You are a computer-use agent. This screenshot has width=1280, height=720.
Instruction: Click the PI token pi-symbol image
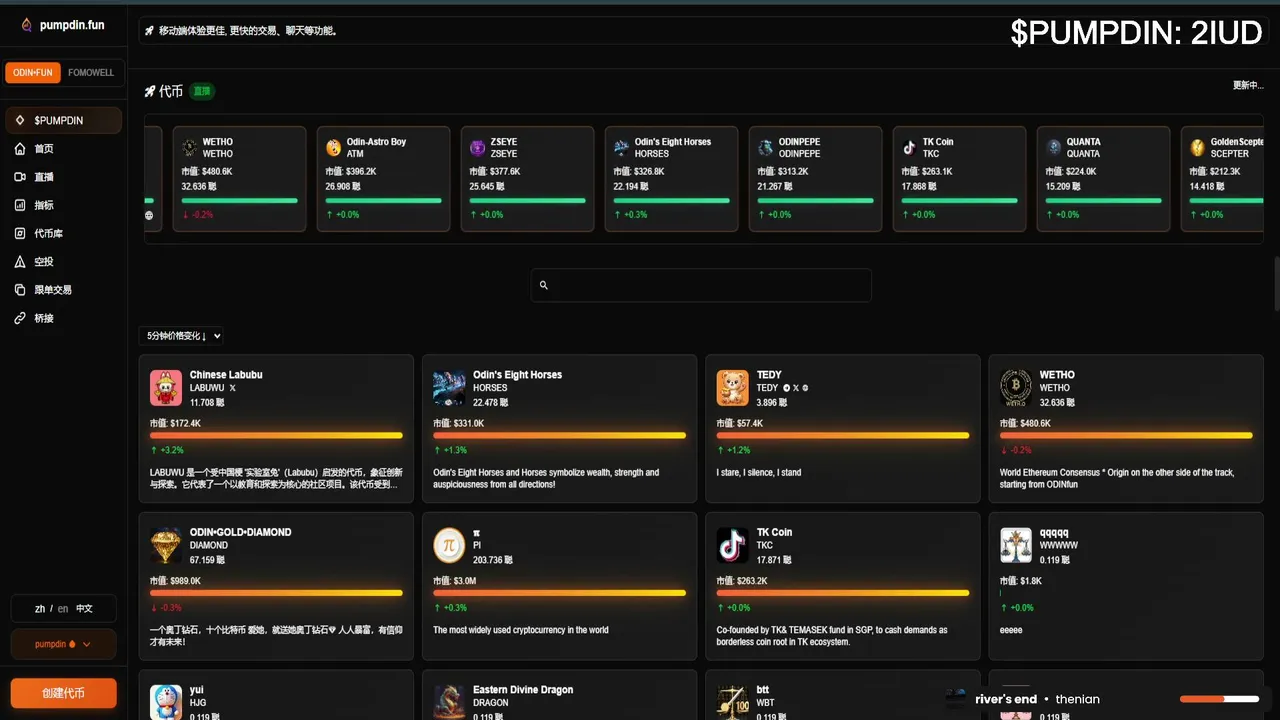[450, 545]
